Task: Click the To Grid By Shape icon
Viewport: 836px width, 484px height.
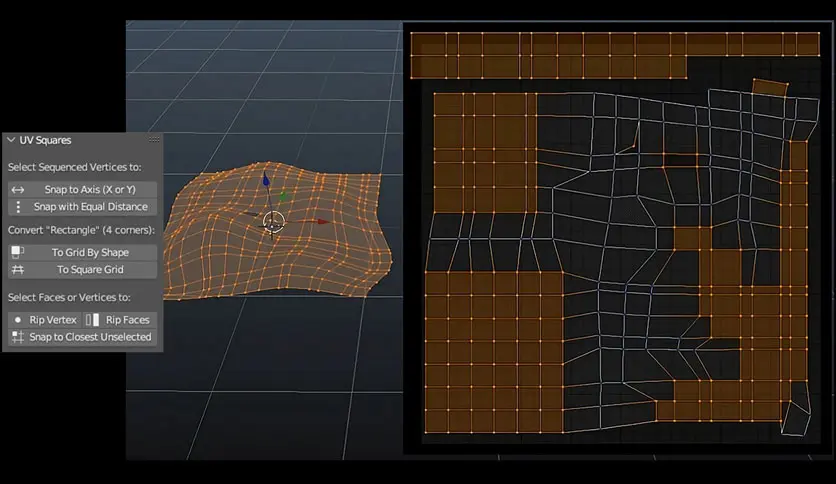Action: (18, 252)
